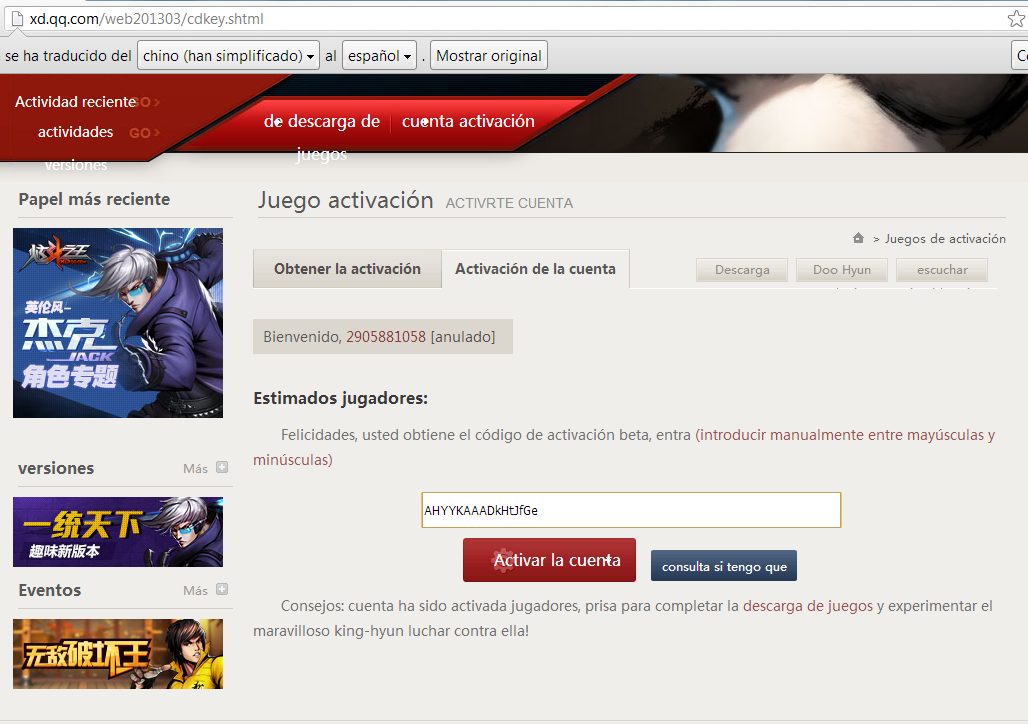Click the bookmark star icon in address bar
Screen dimensions: 1028x724
click(x=1016, y=19)
